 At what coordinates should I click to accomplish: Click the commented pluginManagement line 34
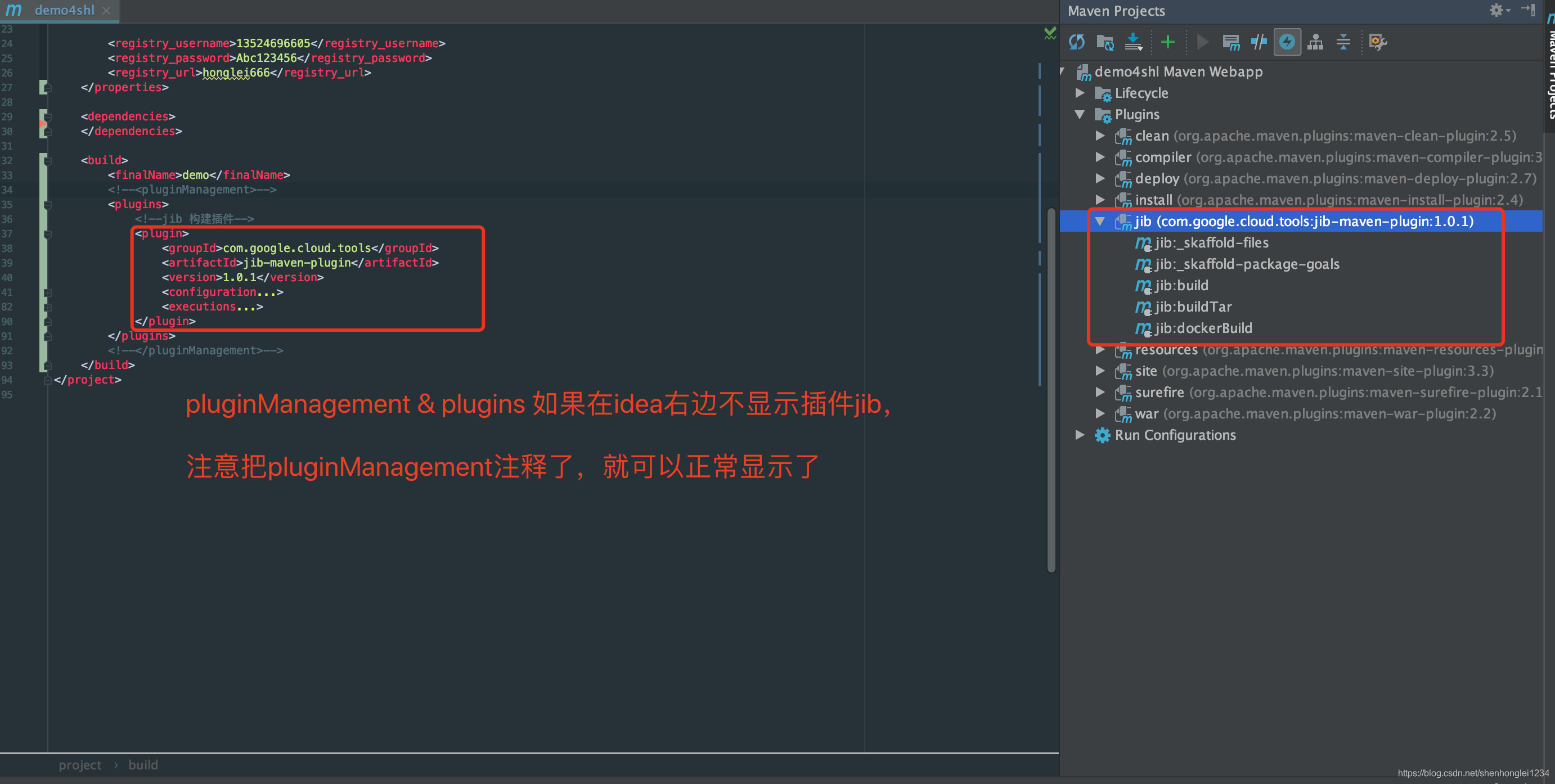point(192,190)
